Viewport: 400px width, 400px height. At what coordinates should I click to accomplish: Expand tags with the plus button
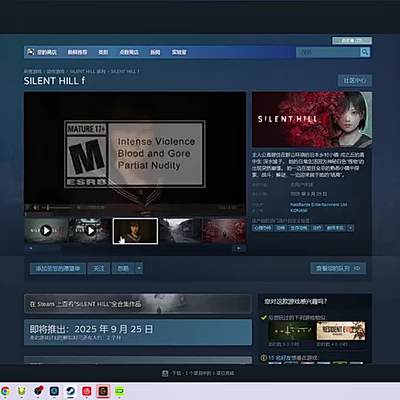tap(350, 228)
